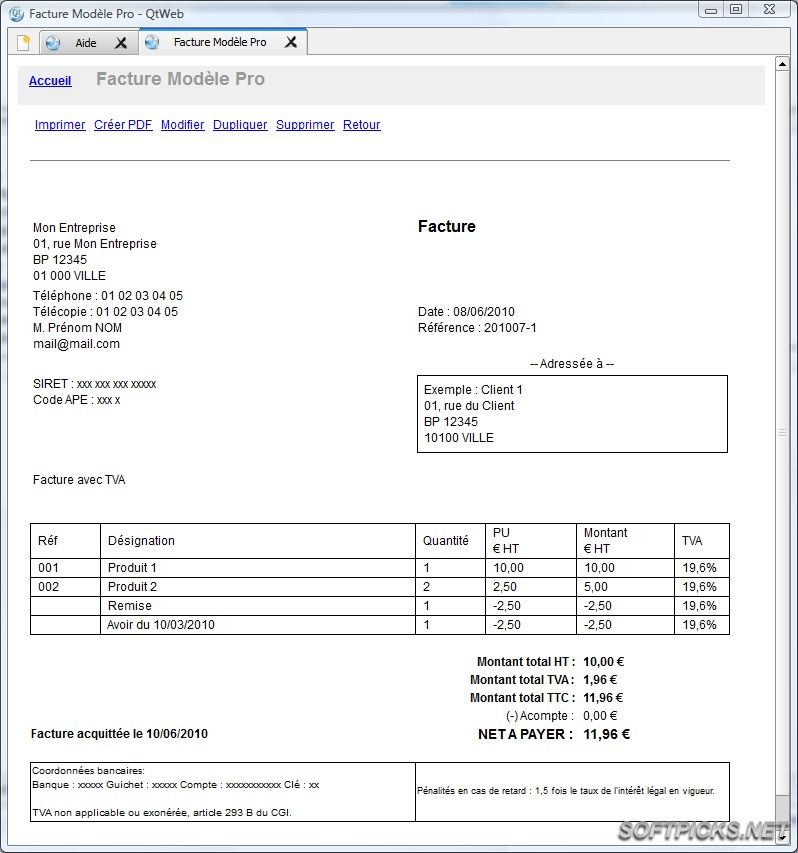The height and width of the screenshot is (853, 798).
Task: Click the 'mail@mail.com' email text
Action: click(x=76, y=344)
